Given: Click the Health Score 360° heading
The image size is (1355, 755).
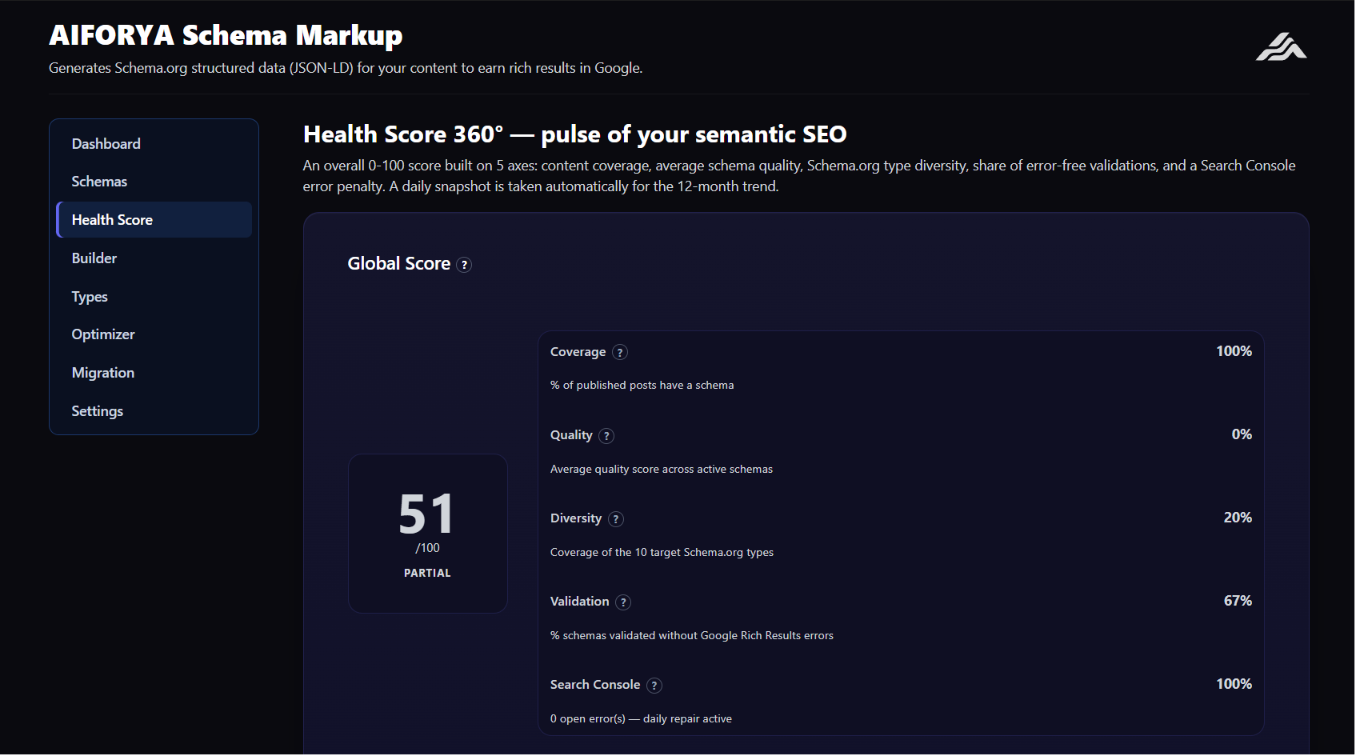Looking at the screenshot, I should pyautogui.click(x=575, y=134).
